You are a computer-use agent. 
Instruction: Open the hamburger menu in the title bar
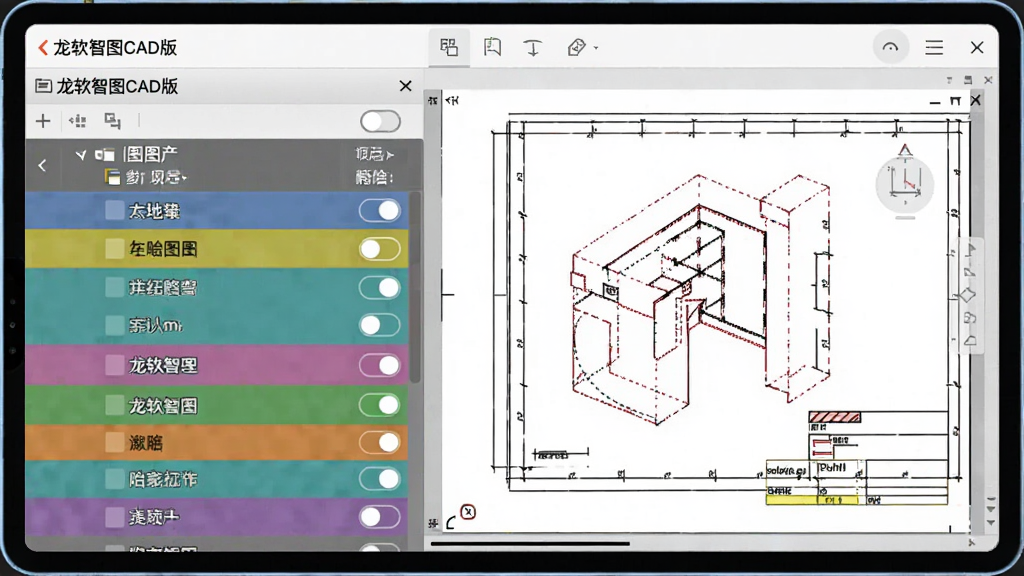pos(934,48)
